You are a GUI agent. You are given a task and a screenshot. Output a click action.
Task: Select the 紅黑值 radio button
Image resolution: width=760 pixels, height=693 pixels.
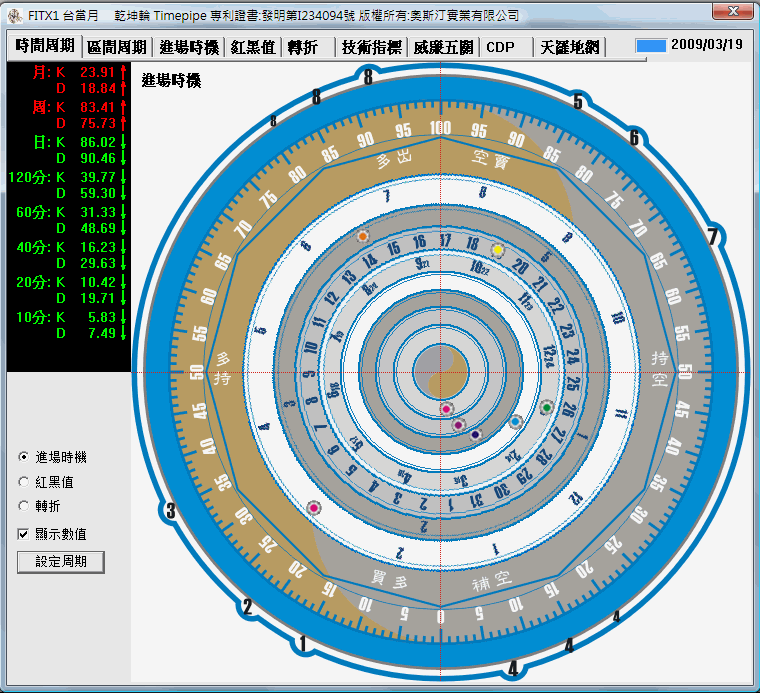pyautogui.click(x=23, y=482)
